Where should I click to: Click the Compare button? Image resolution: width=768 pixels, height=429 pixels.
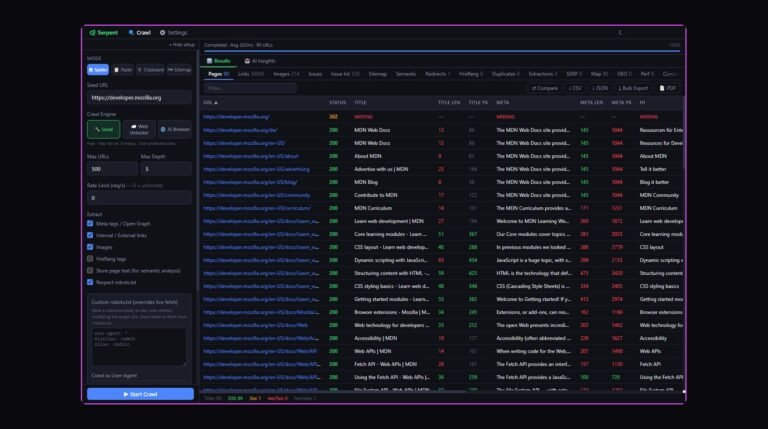[x=545, y=88]
